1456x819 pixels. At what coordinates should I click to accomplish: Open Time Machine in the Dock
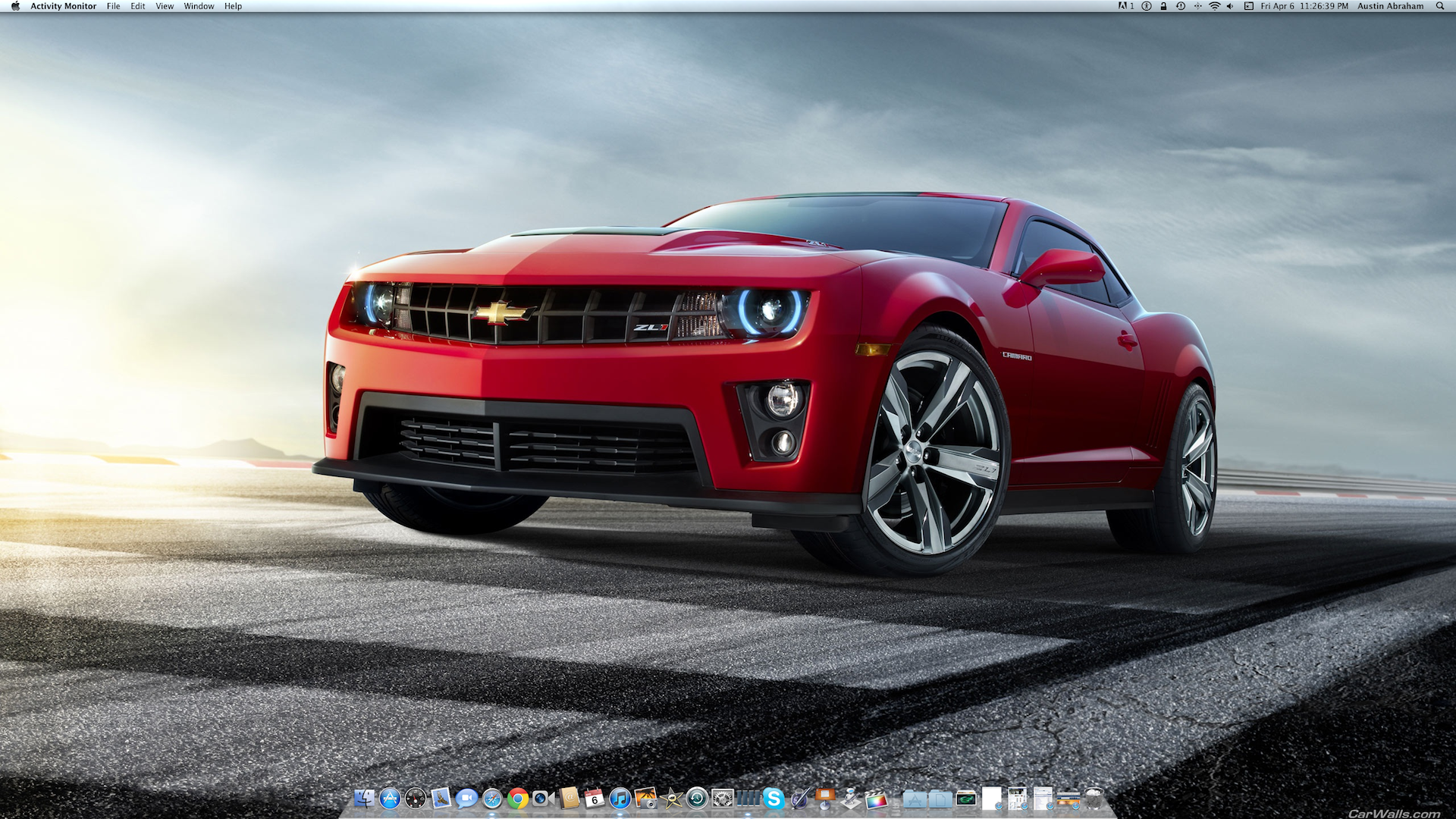(x=697, y=798)
